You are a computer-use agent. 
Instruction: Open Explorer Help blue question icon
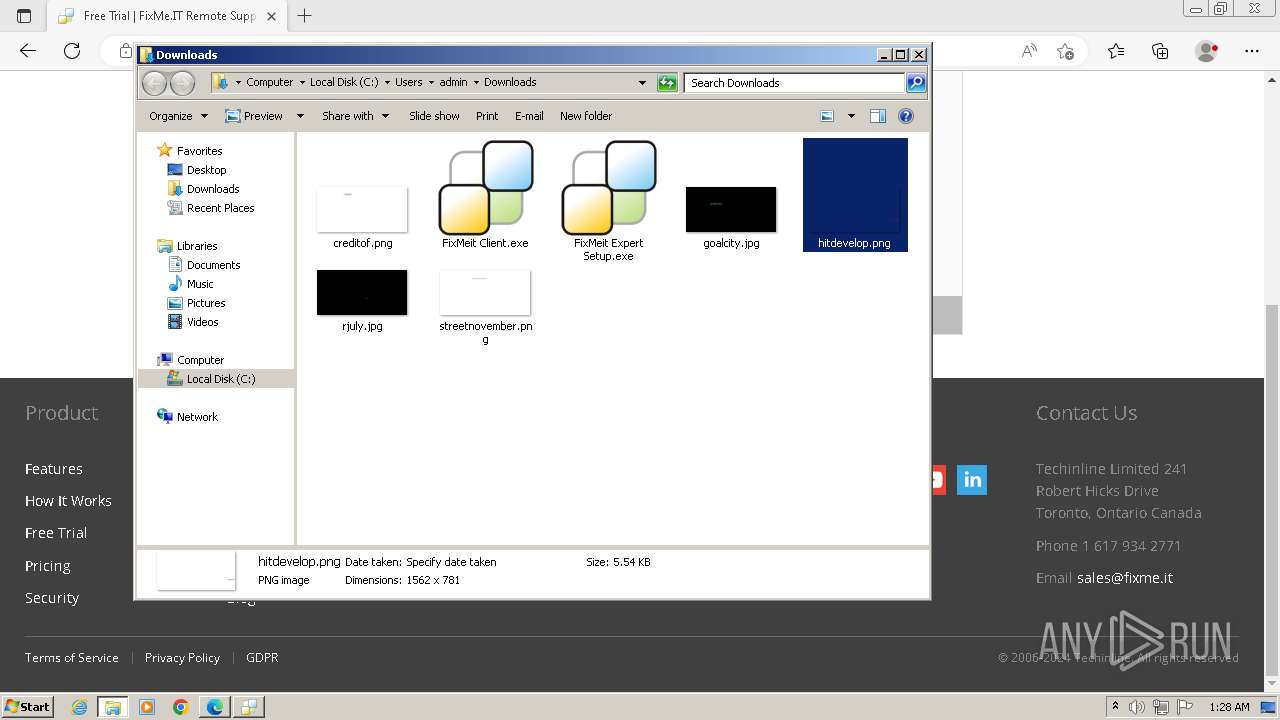click(x=906, y=116)
